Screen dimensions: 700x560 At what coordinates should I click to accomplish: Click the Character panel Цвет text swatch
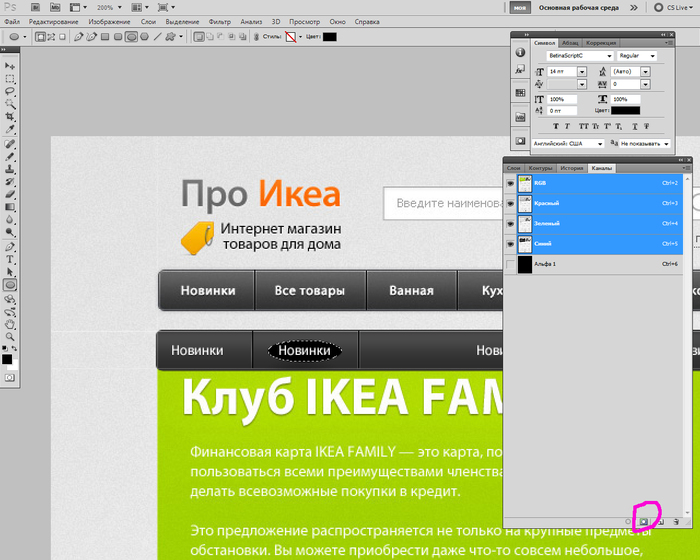point(625,110)
